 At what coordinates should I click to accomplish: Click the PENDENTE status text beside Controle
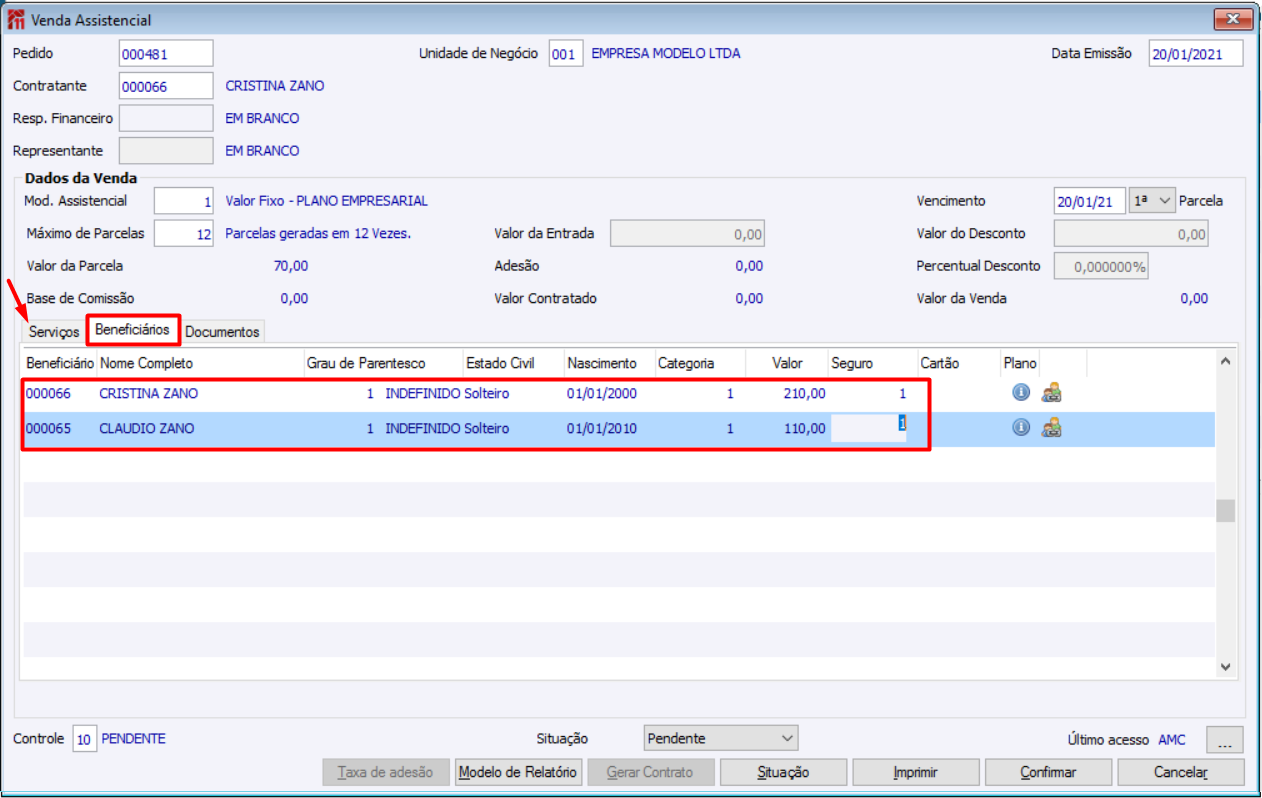(x=134, y=739)
